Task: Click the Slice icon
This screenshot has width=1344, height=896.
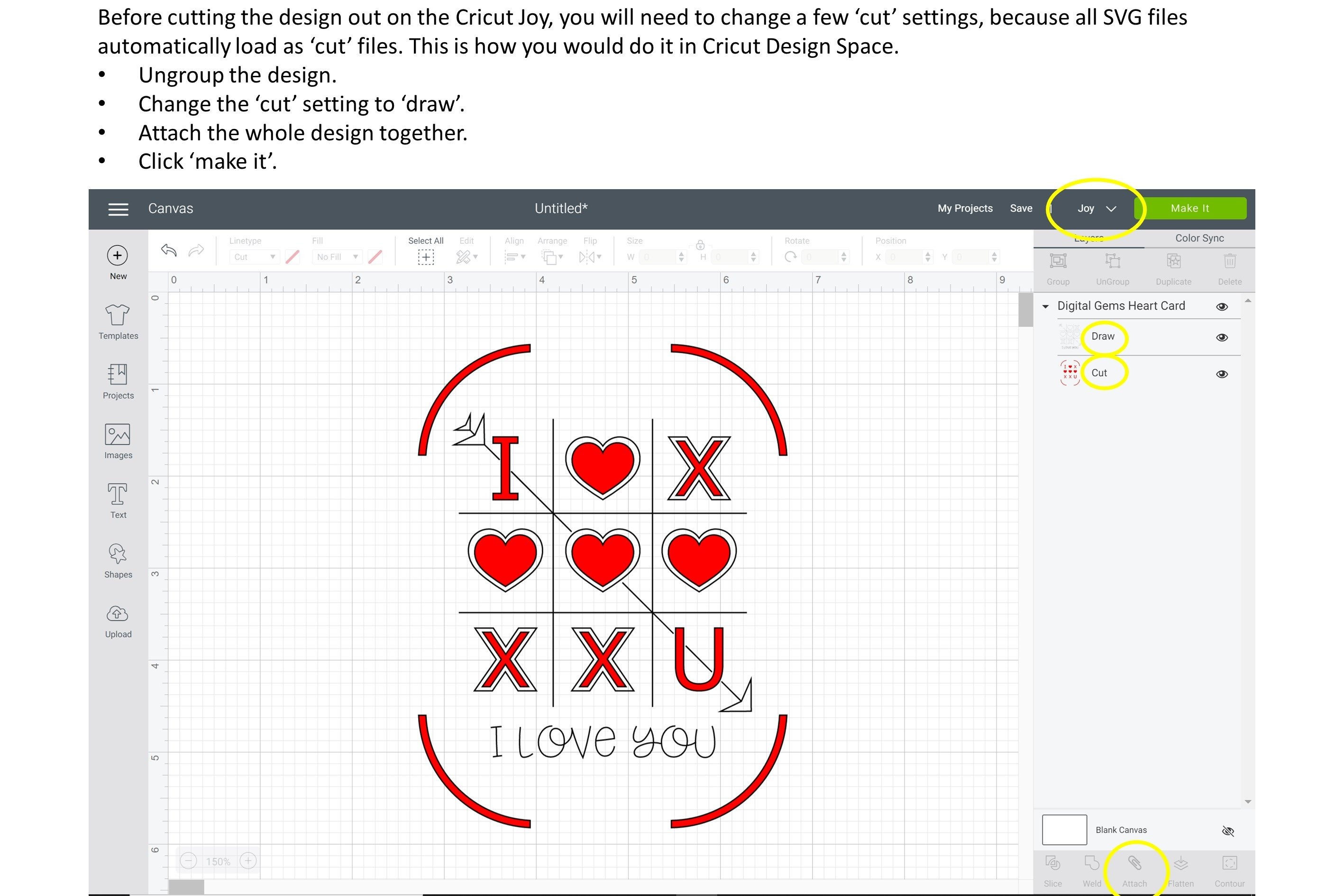Action: [x=1052, y=864]
